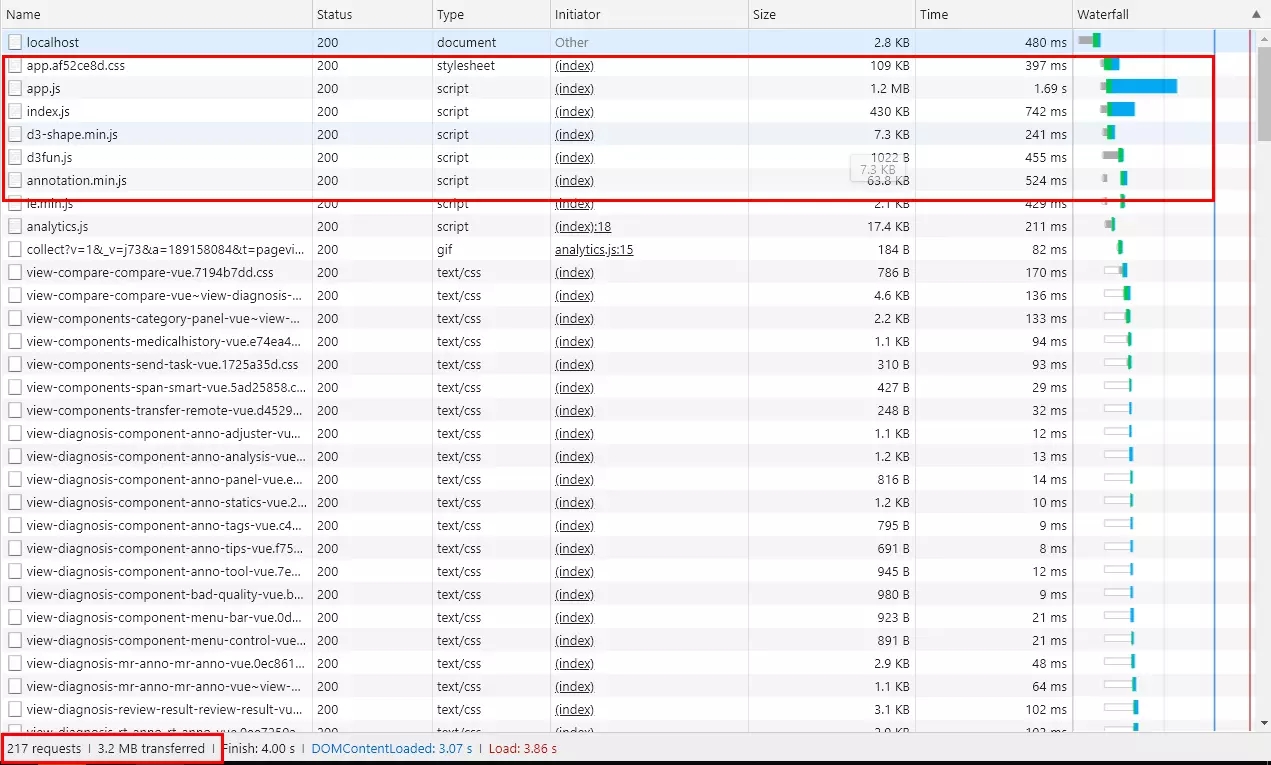Click the file icon beside app.af52ce8d.css

(15, 65)
